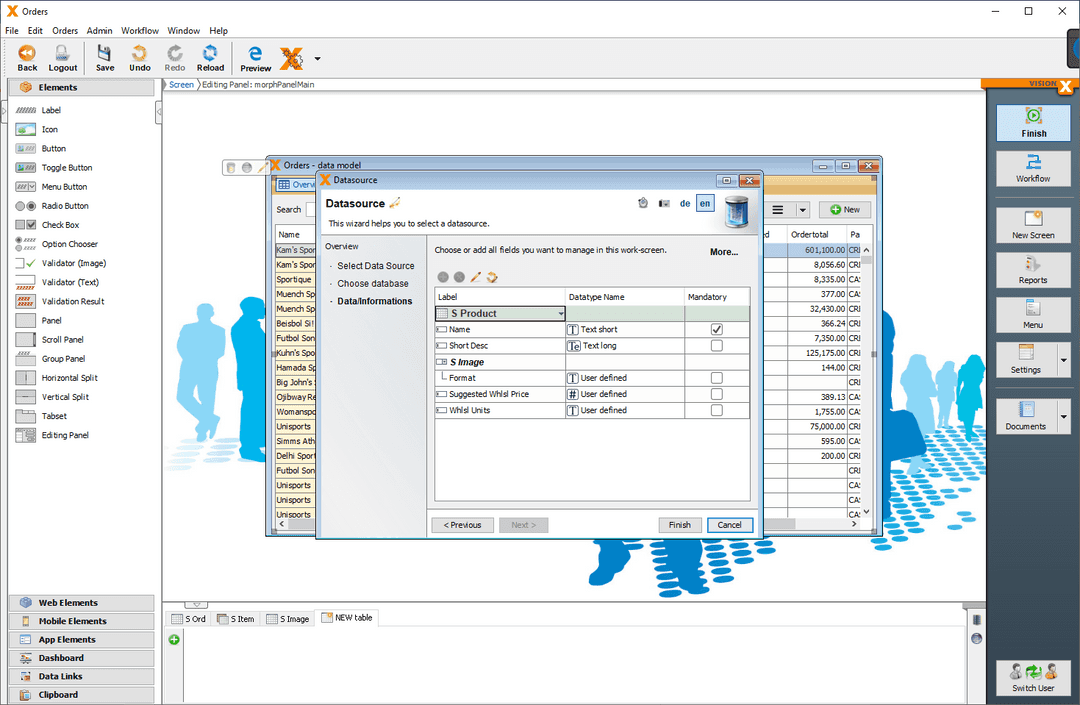
Task: Open the Workflow menu in the menu bar
Action: 139,30
